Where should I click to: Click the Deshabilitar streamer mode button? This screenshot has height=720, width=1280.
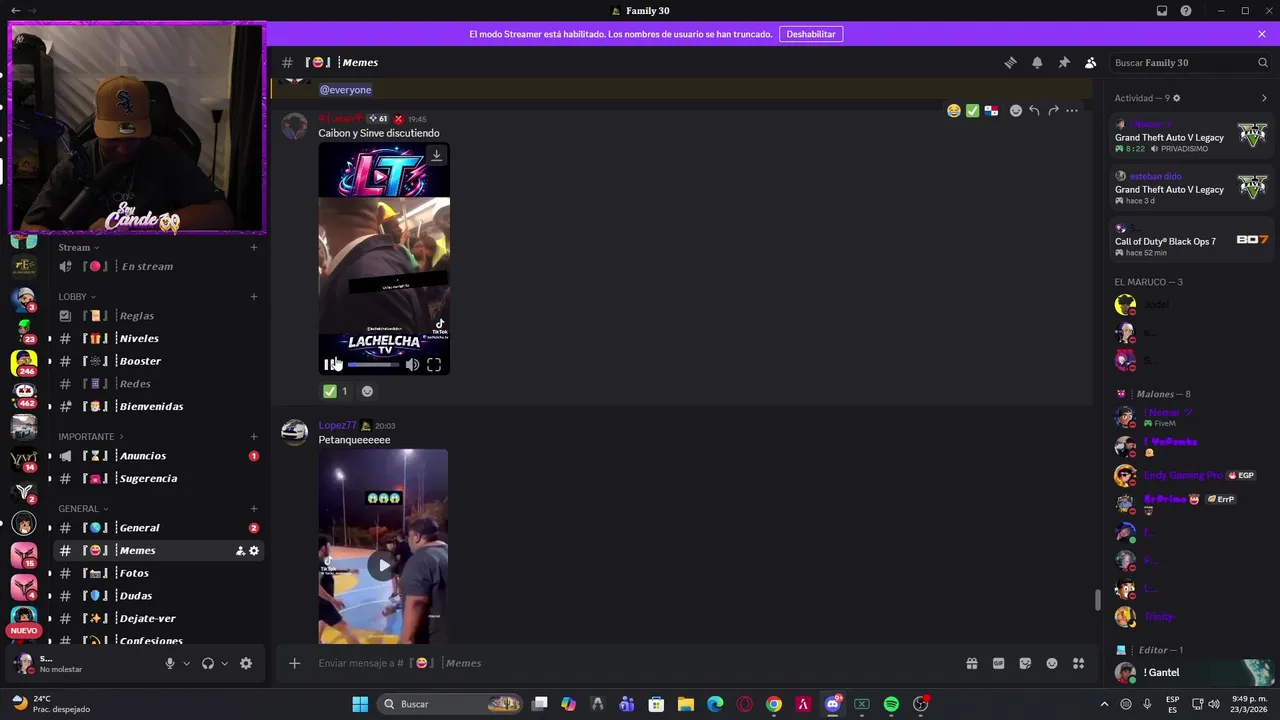[x=811, y=34]
